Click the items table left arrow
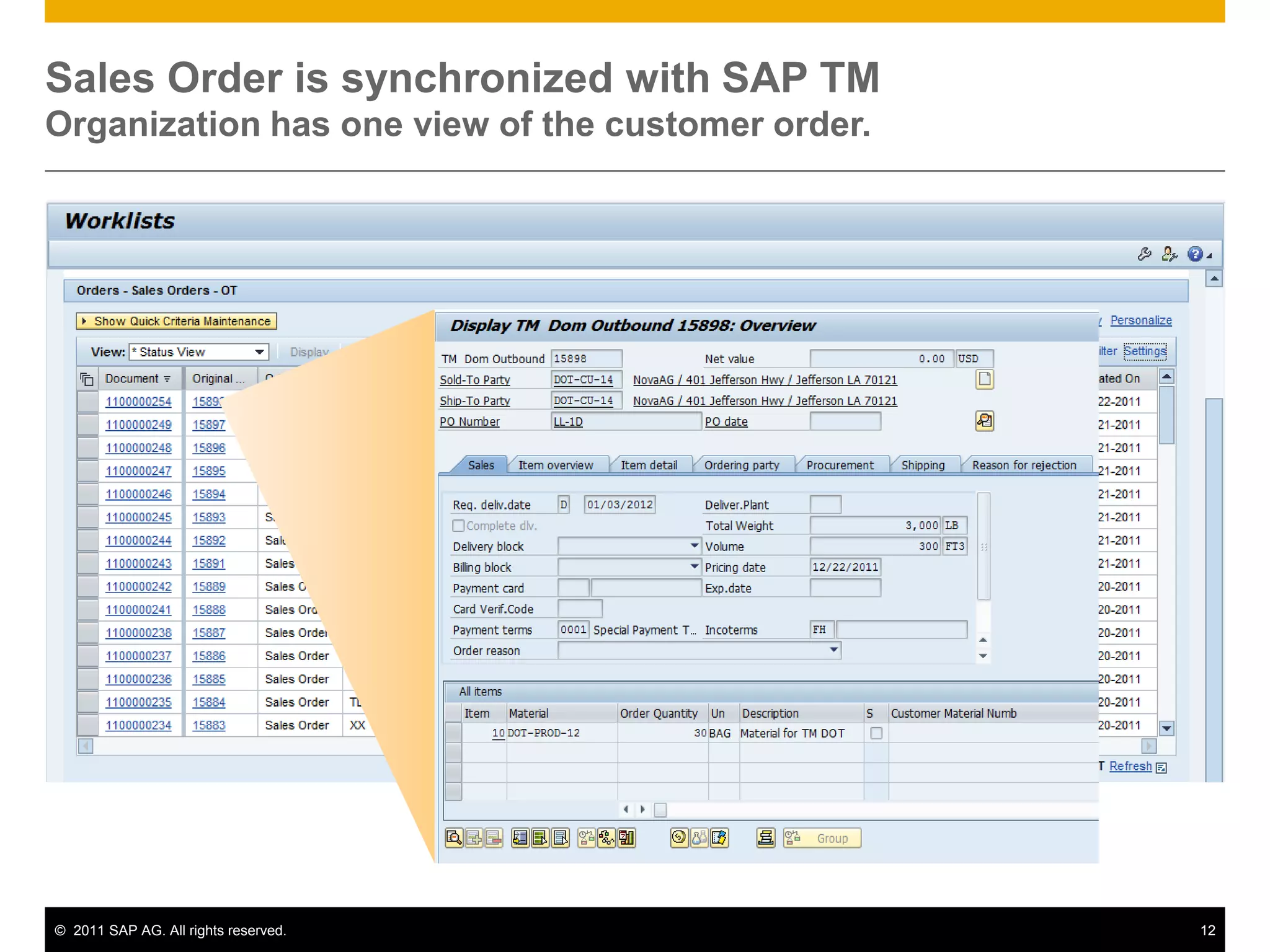The image size is (1270, 952). 626,809
